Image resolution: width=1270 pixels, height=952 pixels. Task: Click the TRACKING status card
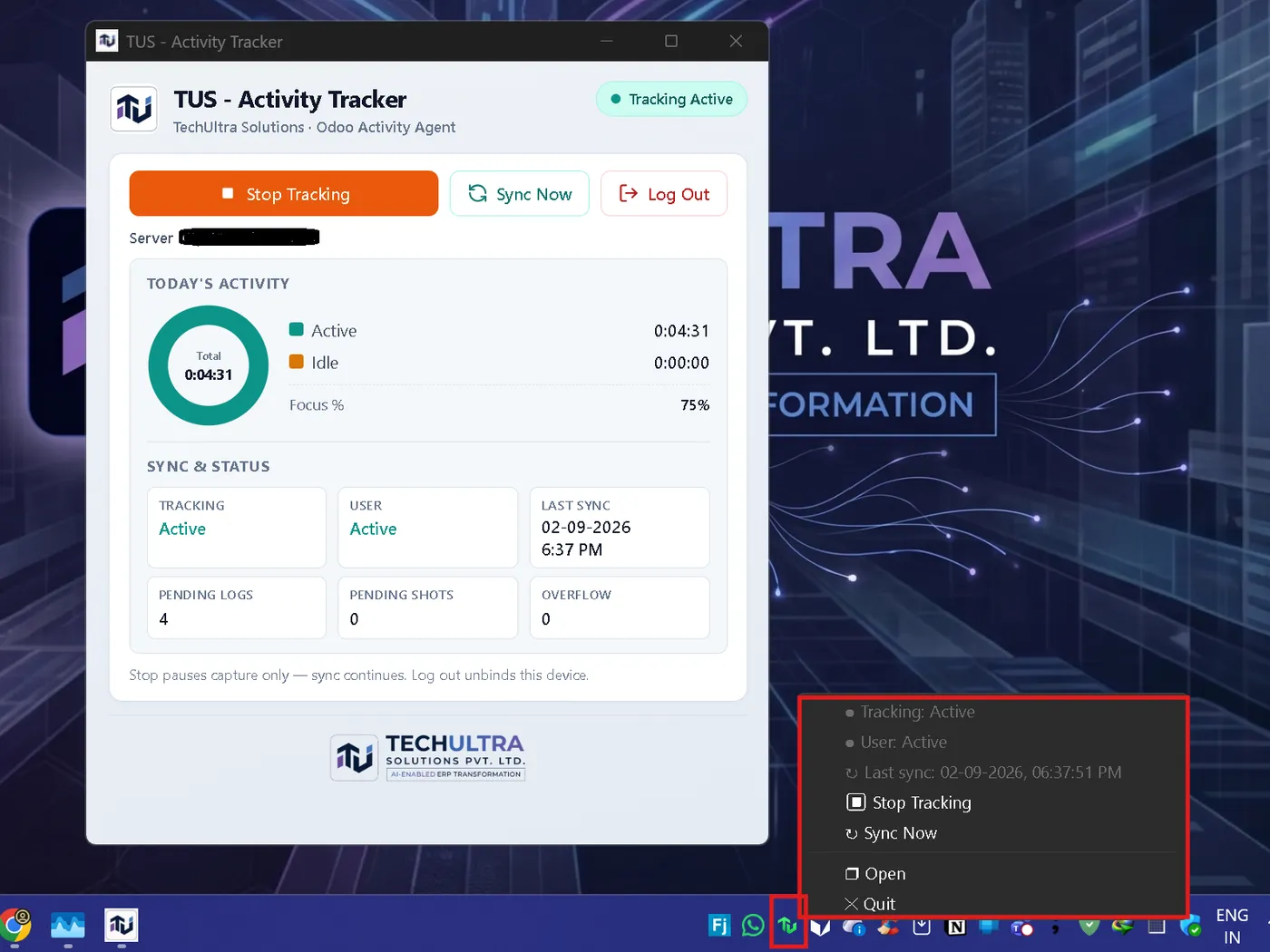pos(237,528)
